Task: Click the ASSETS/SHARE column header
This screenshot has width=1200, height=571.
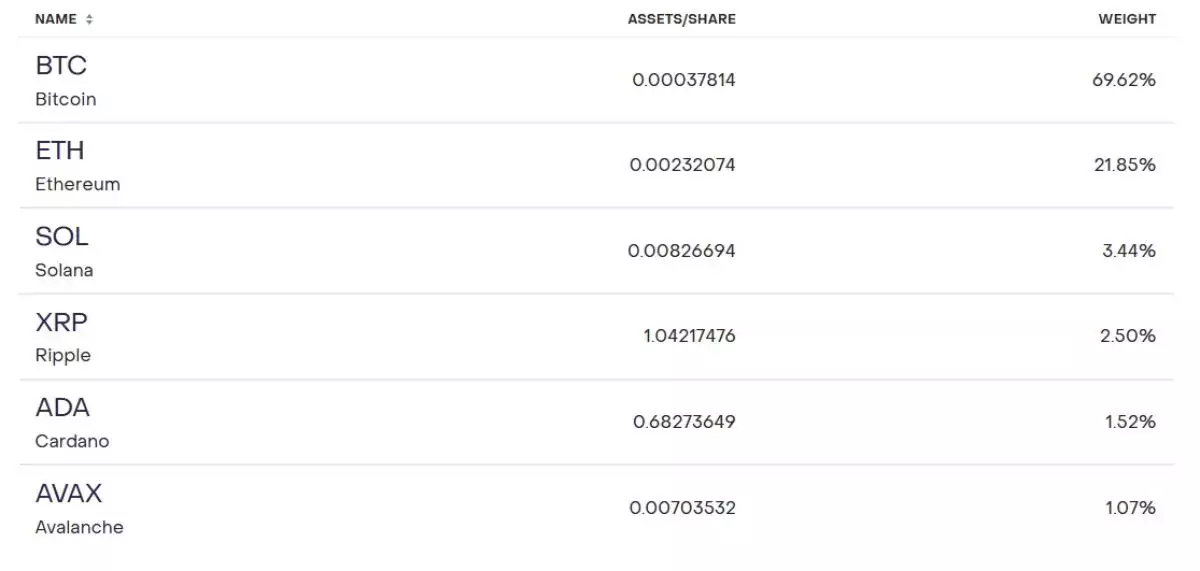Action: point(682,19)
